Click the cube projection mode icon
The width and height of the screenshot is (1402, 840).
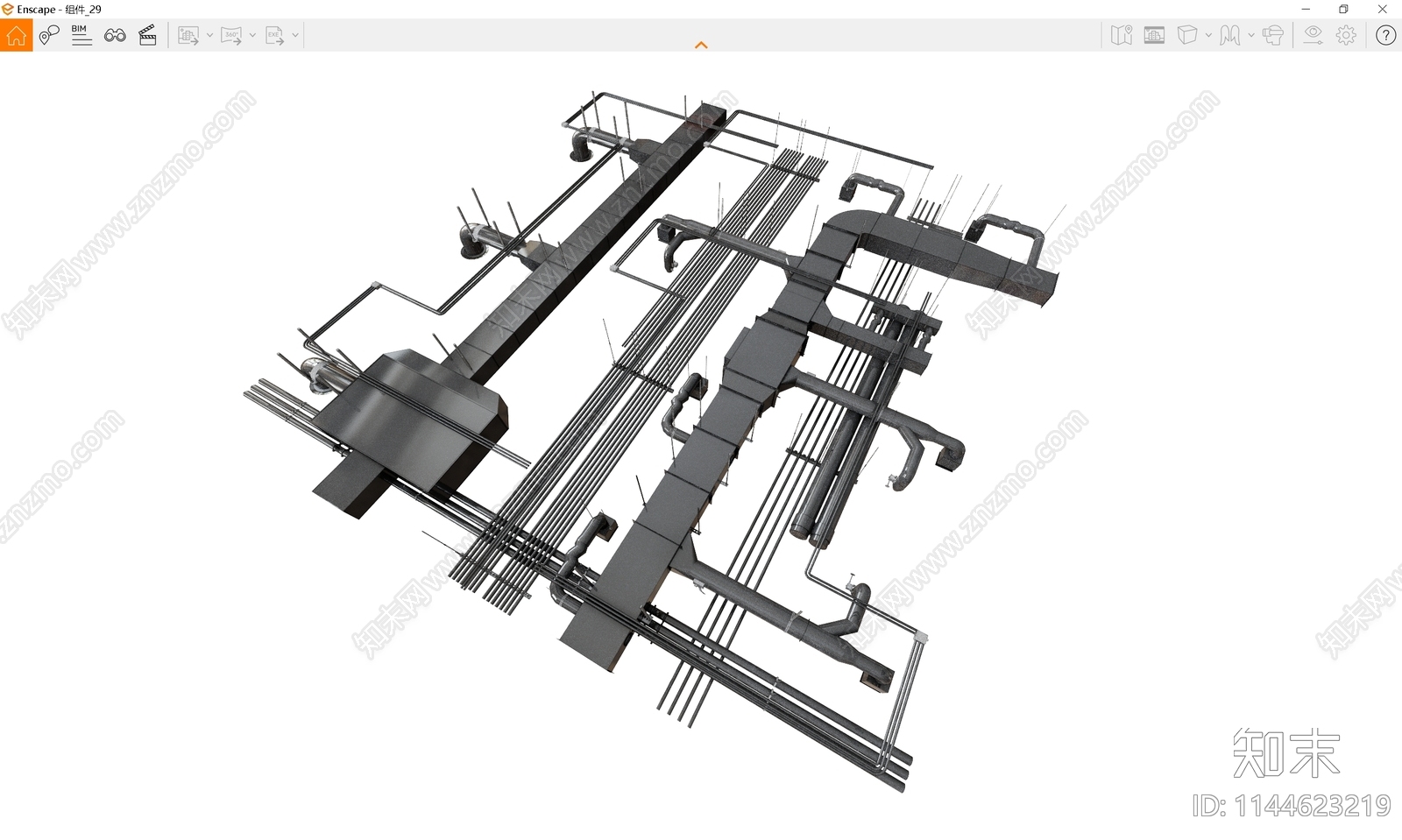click(1187, 35)
